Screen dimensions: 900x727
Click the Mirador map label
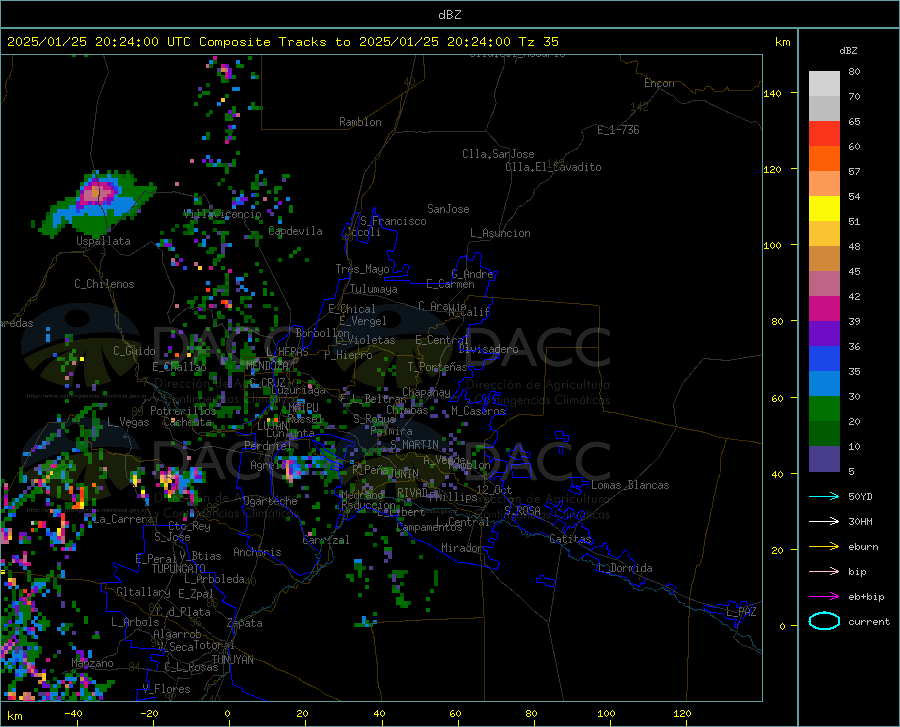[x=461, y=549]
